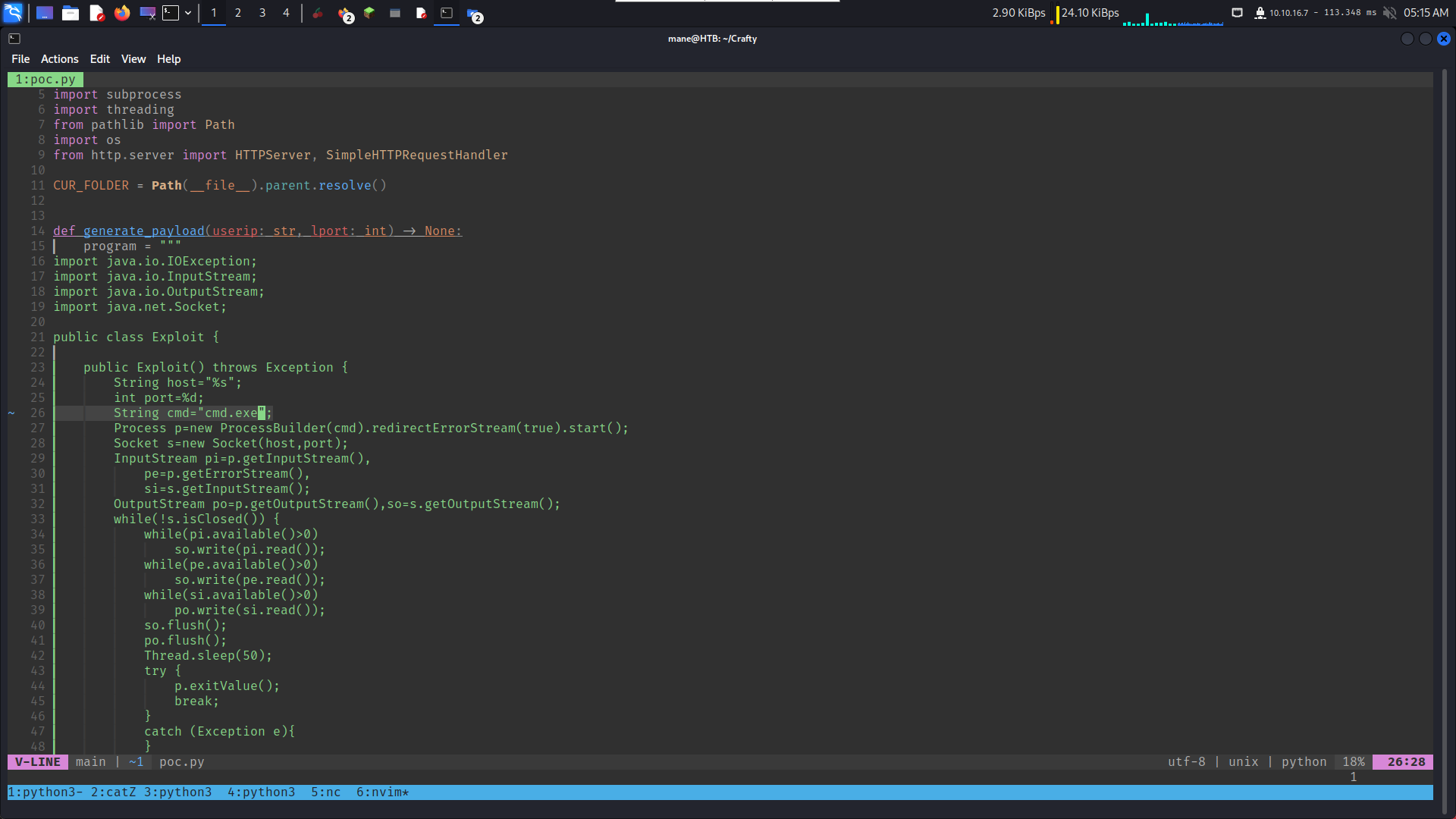The width and height of the screenshot is (1456, 819).
Task: Click the Socket s=new Socket(host,port); line
Action: [x=231, y=444]
